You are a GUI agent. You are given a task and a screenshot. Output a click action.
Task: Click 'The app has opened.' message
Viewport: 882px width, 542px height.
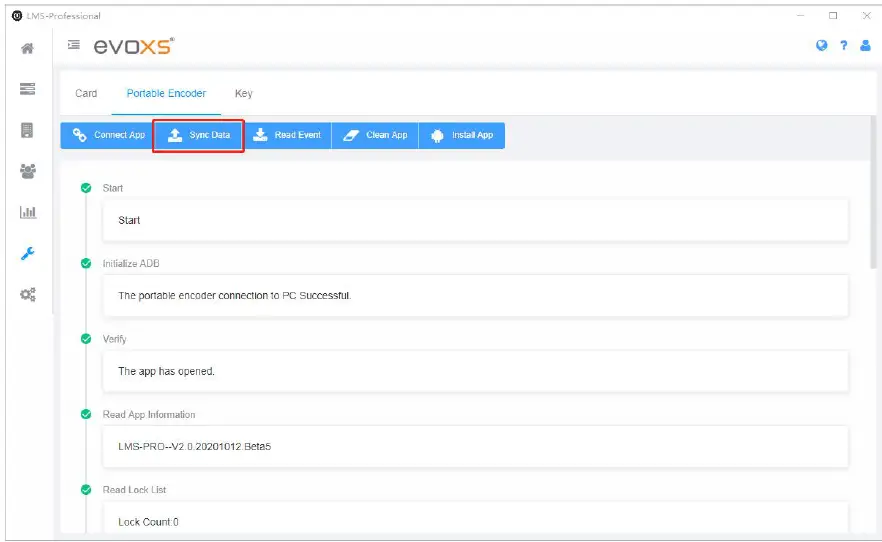pos(166,371)
